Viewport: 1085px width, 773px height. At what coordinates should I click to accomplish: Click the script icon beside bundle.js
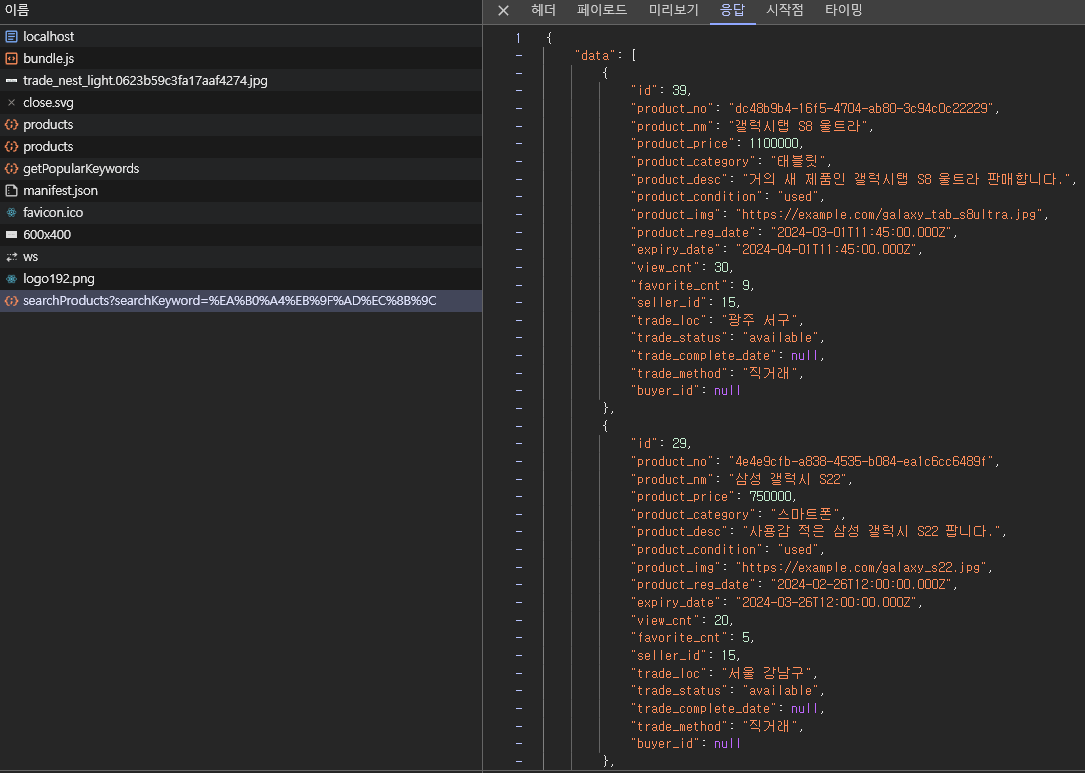(x=11, y=59)
